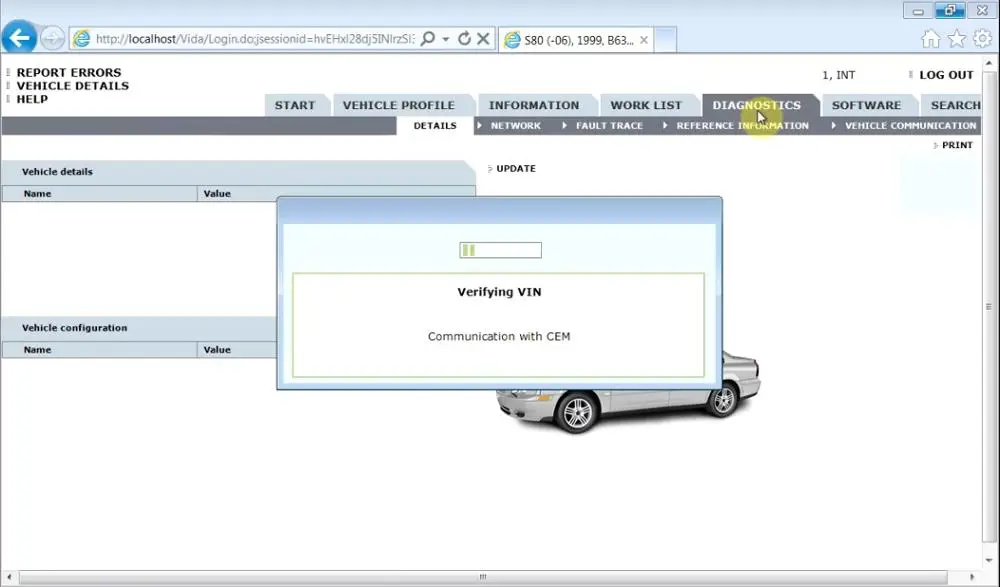This screenshot has width=1000, height=587.
Task: Close the S80 browser tab
Action: point(644,40)
